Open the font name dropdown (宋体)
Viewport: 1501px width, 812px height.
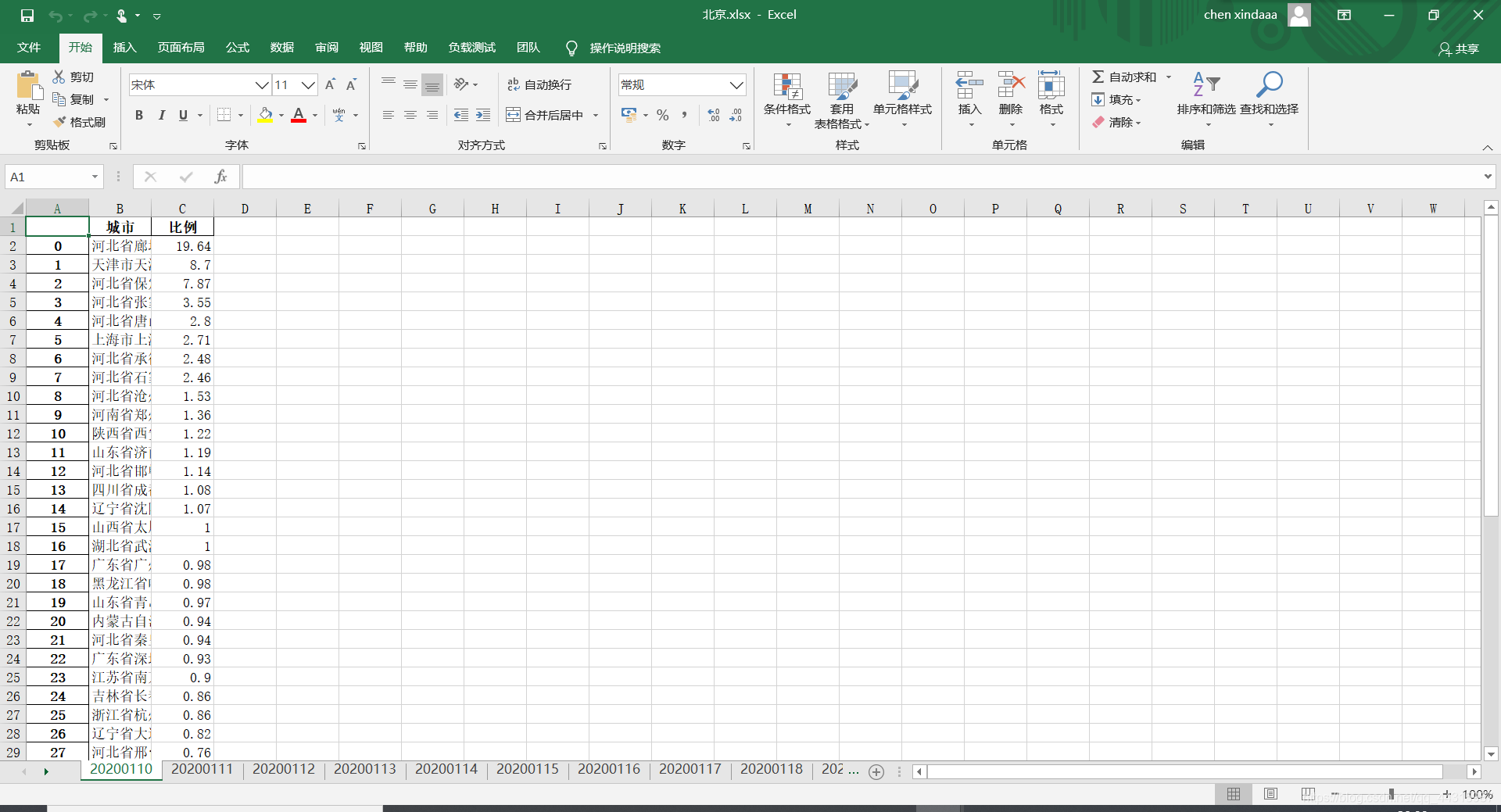[262, 84]
